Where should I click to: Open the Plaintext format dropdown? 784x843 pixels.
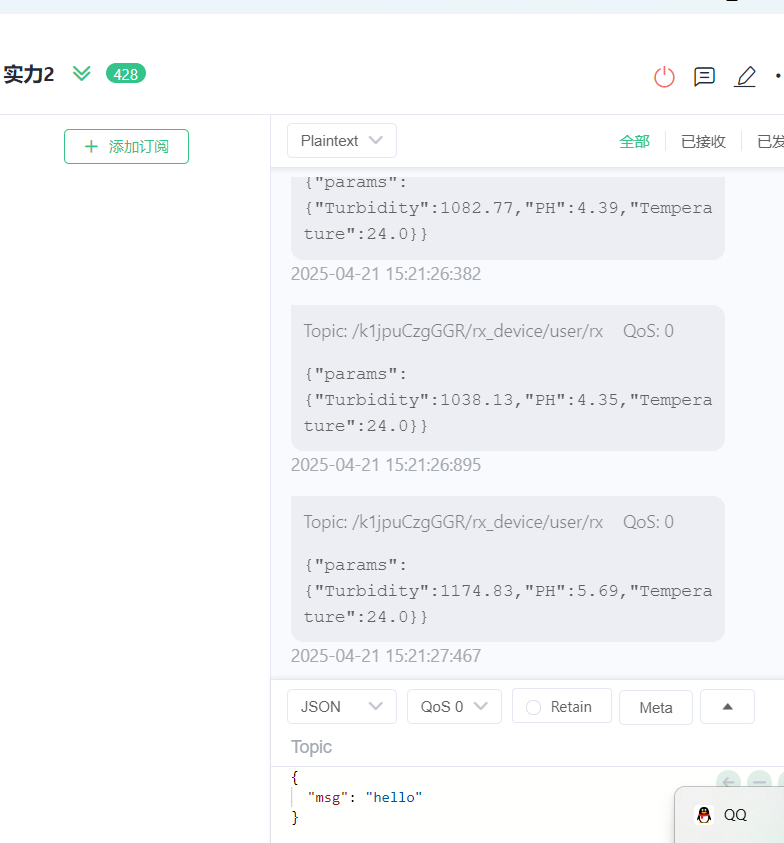341,141
